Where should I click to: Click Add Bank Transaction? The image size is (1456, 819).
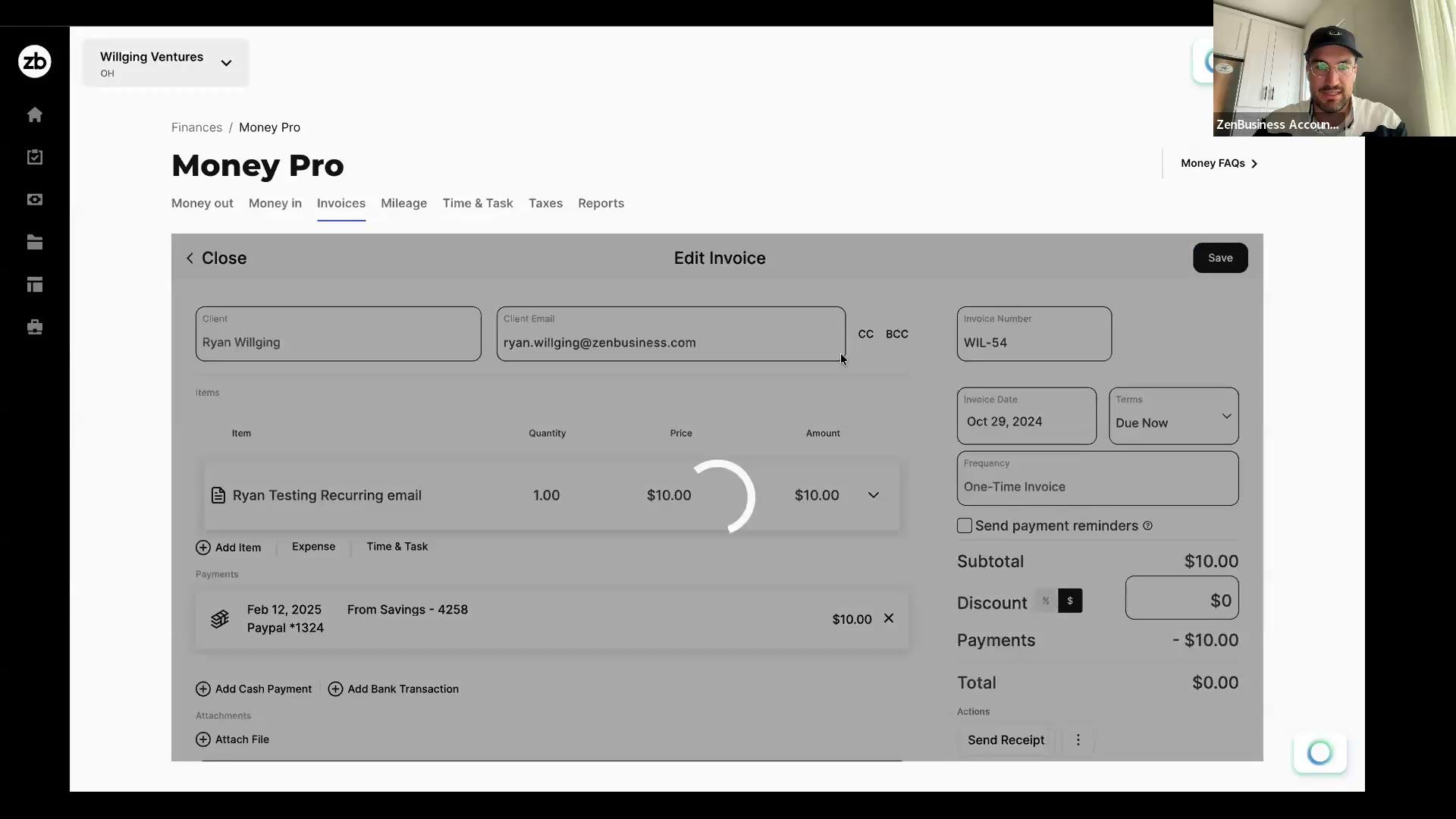[x=394, y=689]
